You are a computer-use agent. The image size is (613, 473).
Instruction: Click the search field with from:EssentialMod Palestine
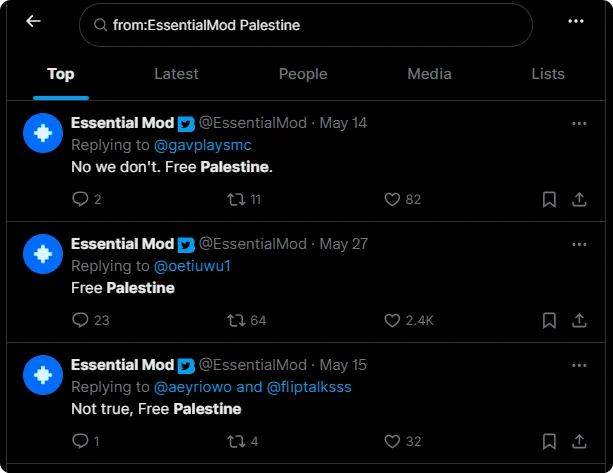click(306, 25)
